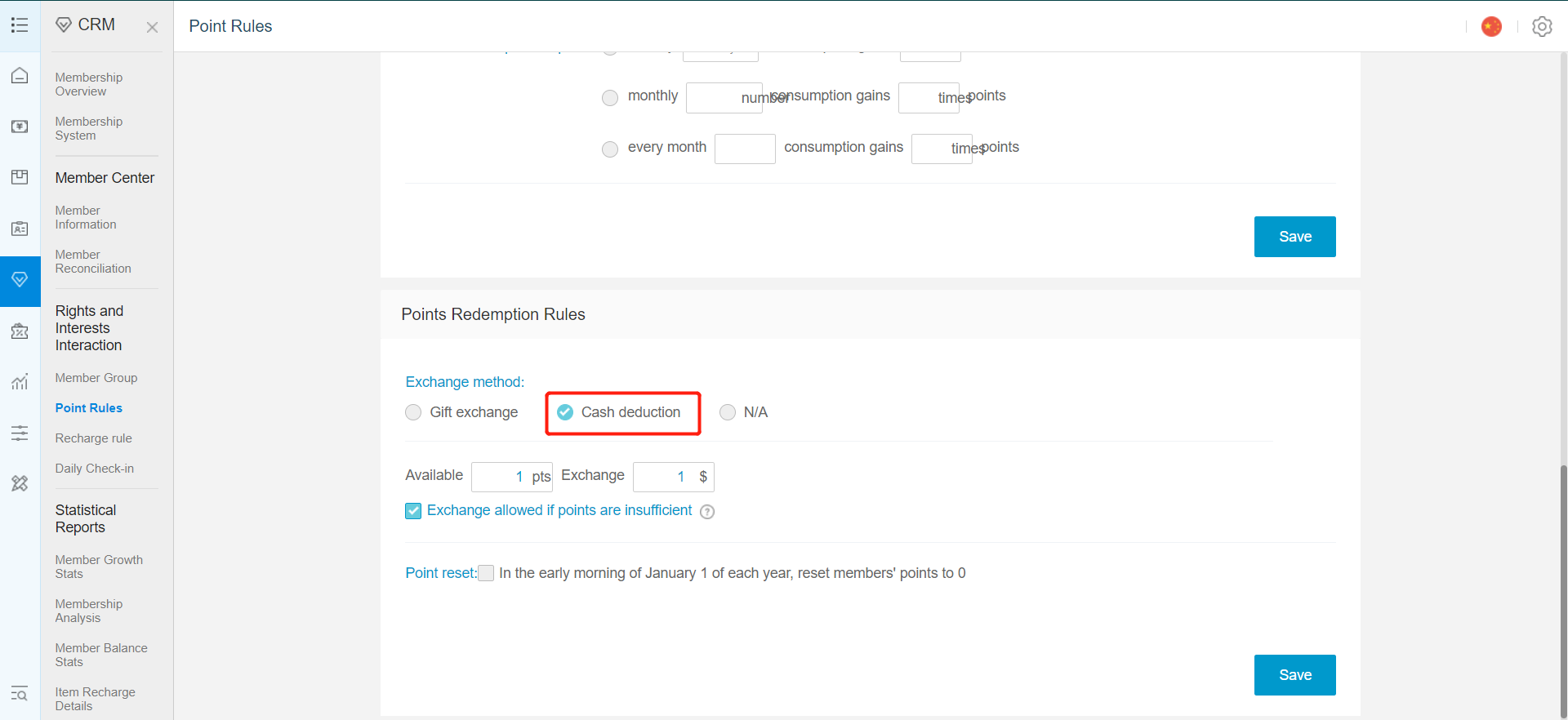The image size is (1568, 720).
Task: Open the home icon in left rail
Action: (20, 76)
